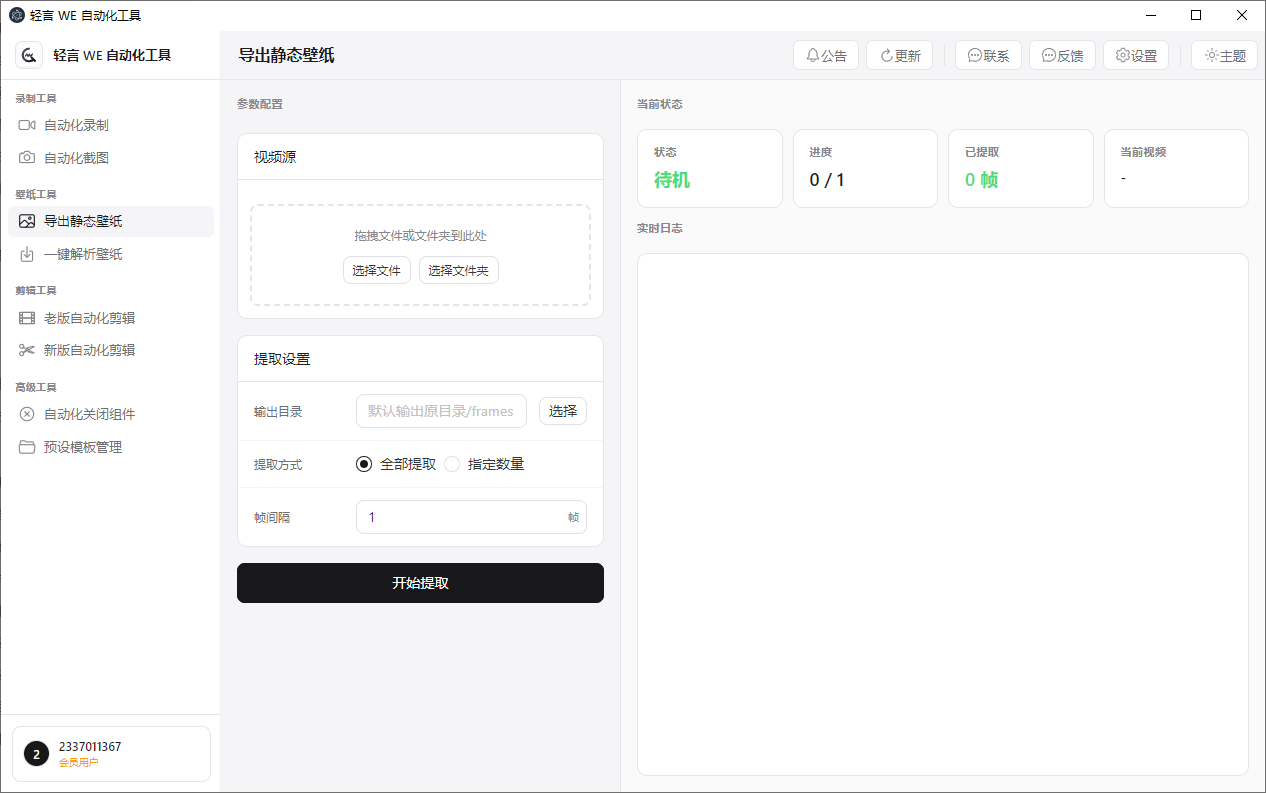Click the 输出目录 output path field
This screenshot has width=1266, height=793.
click(441, 411)
